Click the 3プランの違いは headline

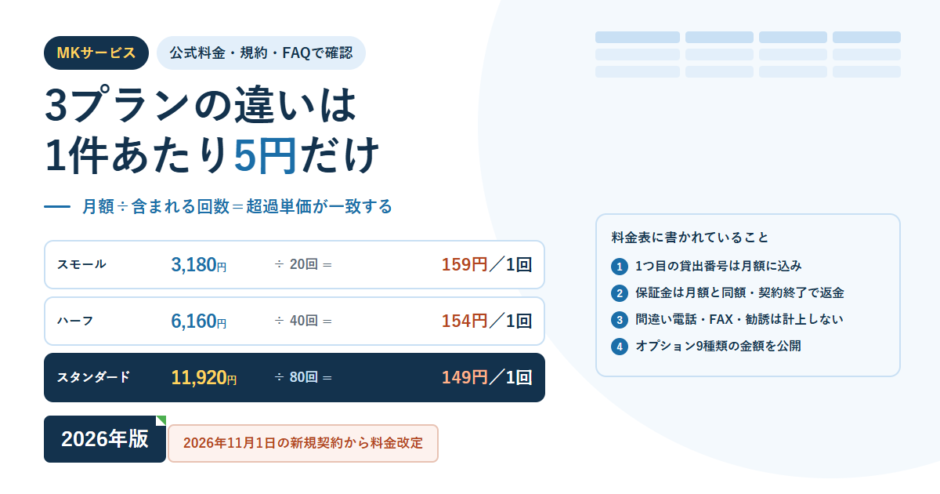pyautogui.click(x=201, y=105)
